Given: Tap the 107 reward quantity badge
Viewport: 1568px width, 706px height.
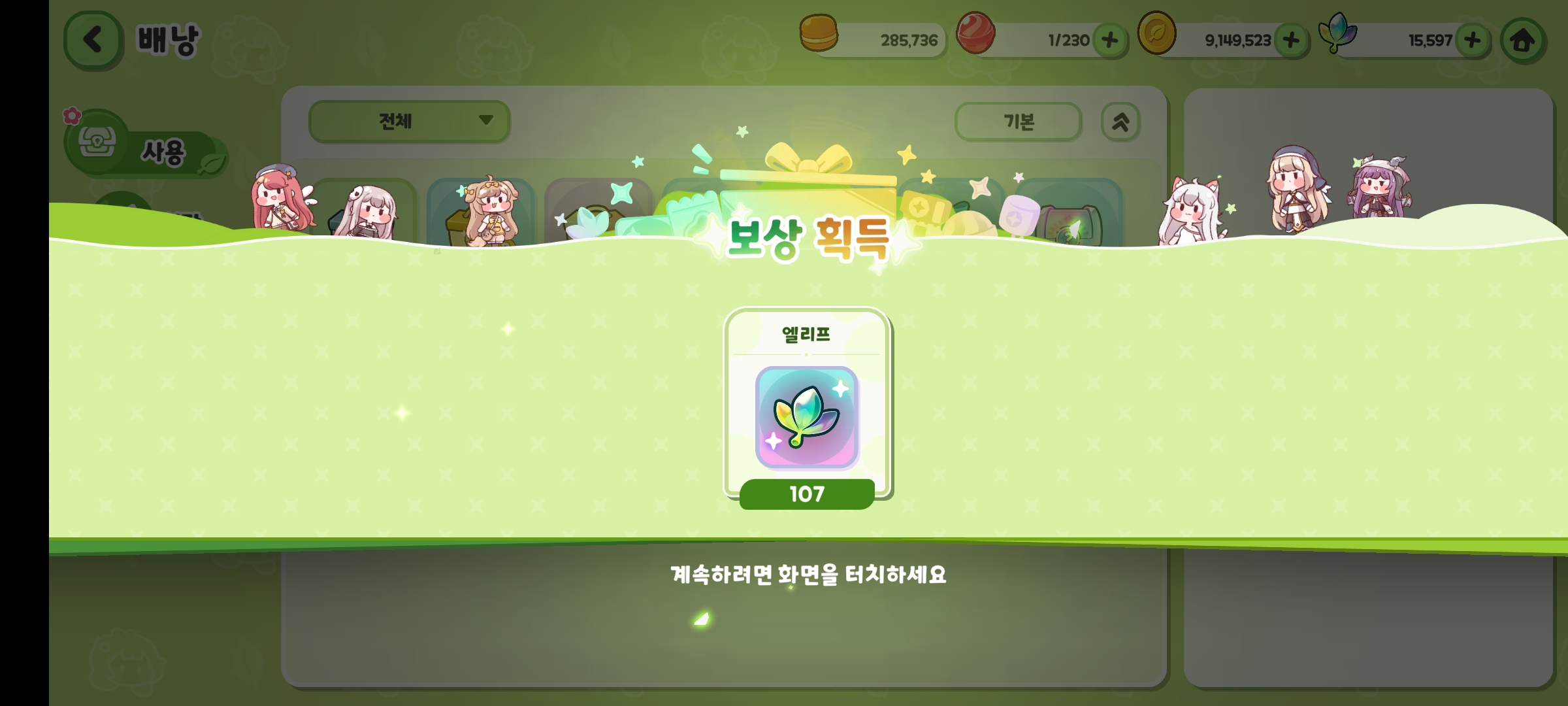Looking at the screenshot, I should 807,494.
